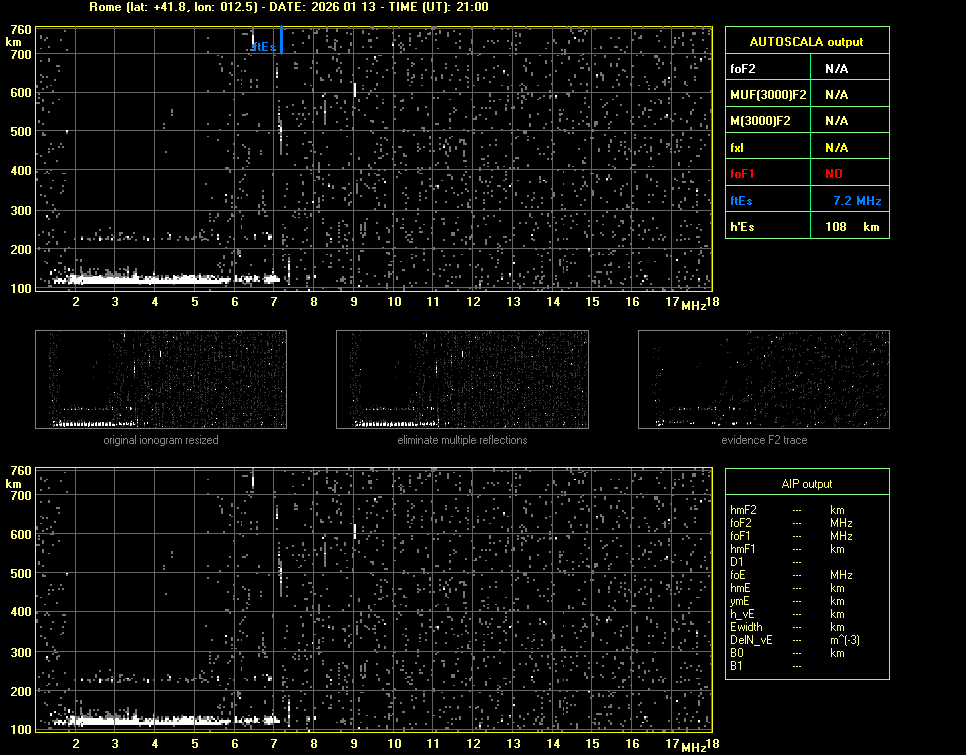Click the foF1 'NO' value cell
This screenshot has height=755, width=966.
click(834, 174)
